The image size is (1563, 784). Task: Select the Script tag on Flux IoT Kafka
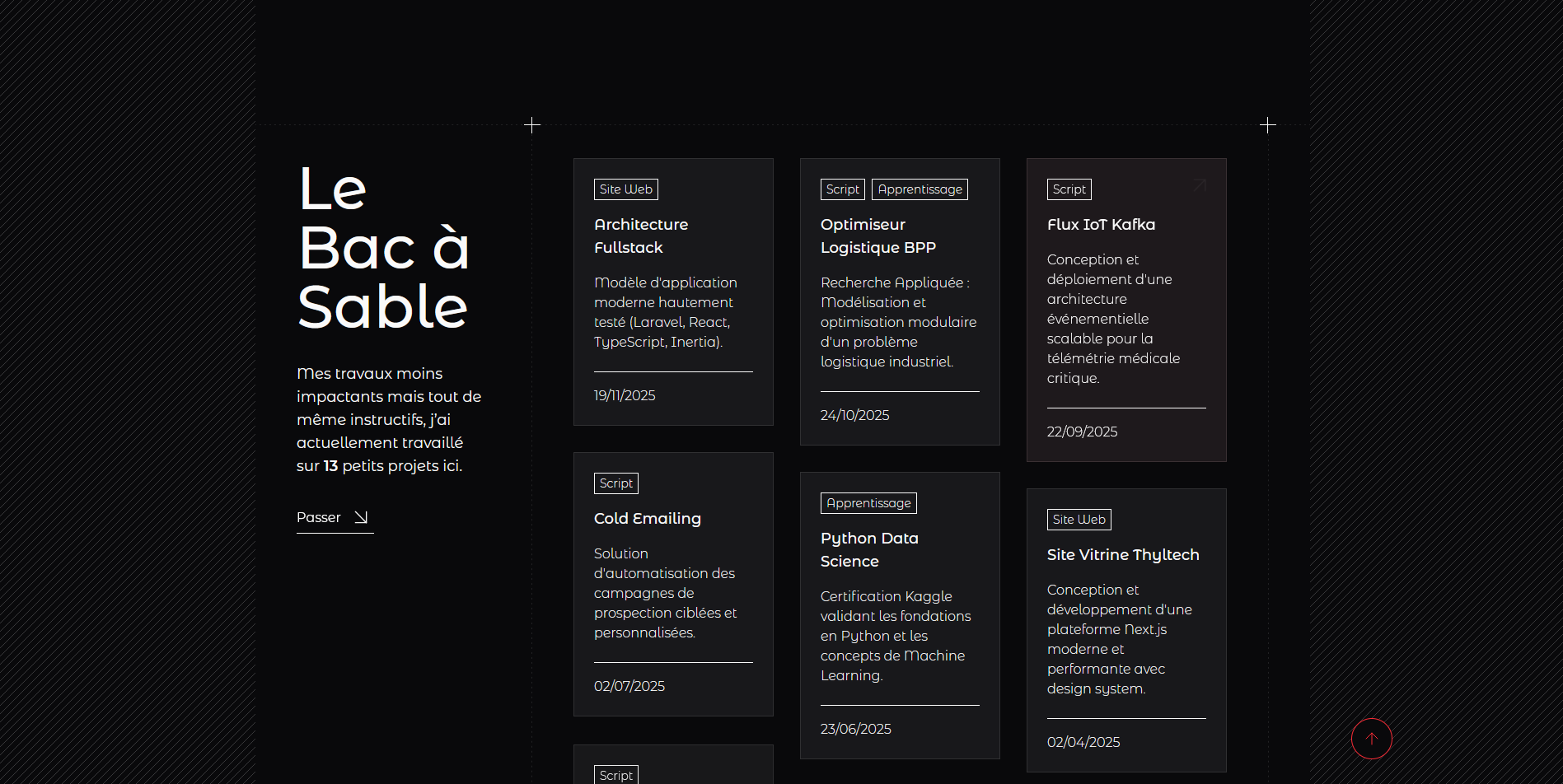click(x=1069, y=189)
